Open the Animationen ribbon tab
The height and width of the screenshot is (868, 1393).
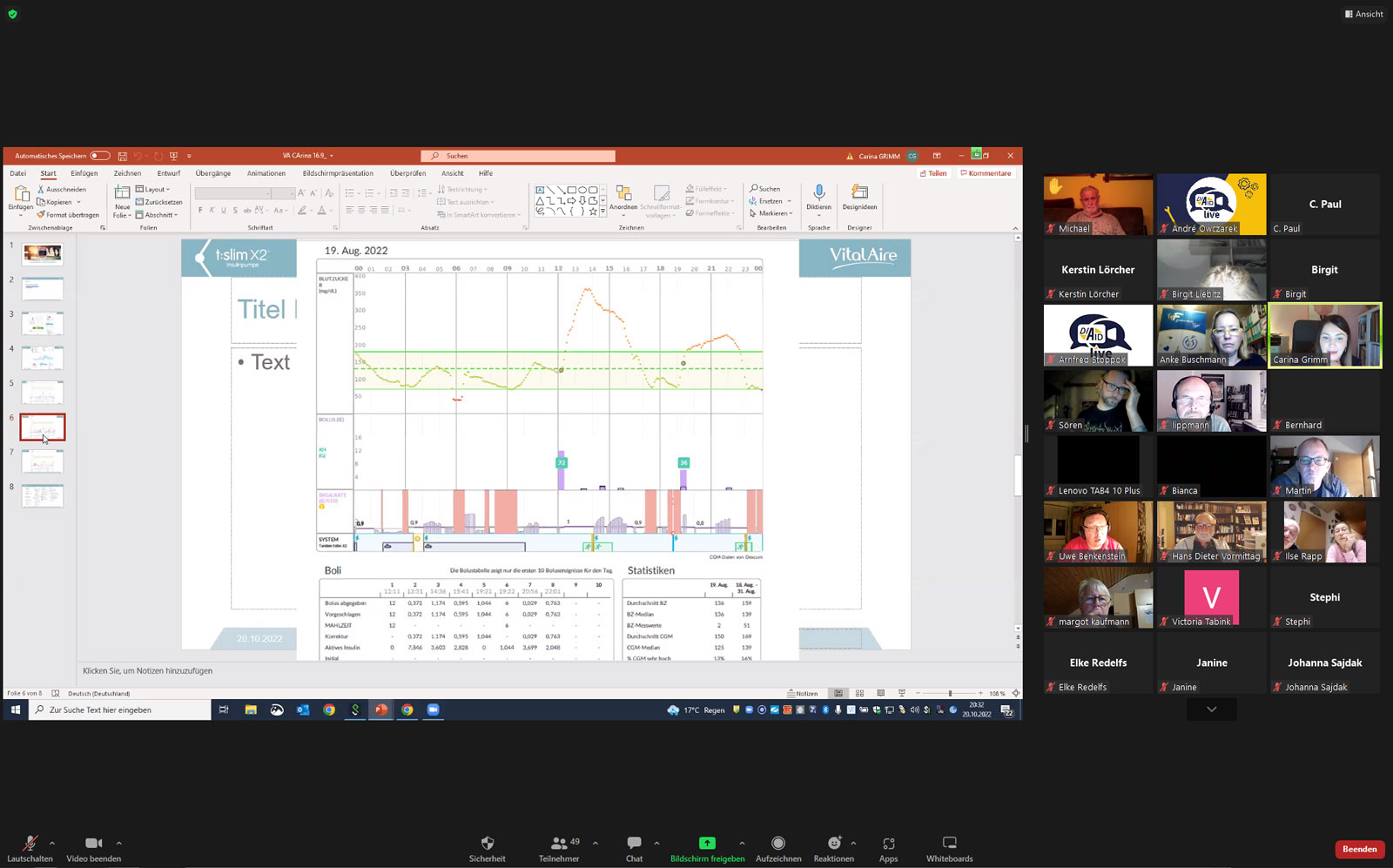266,173
